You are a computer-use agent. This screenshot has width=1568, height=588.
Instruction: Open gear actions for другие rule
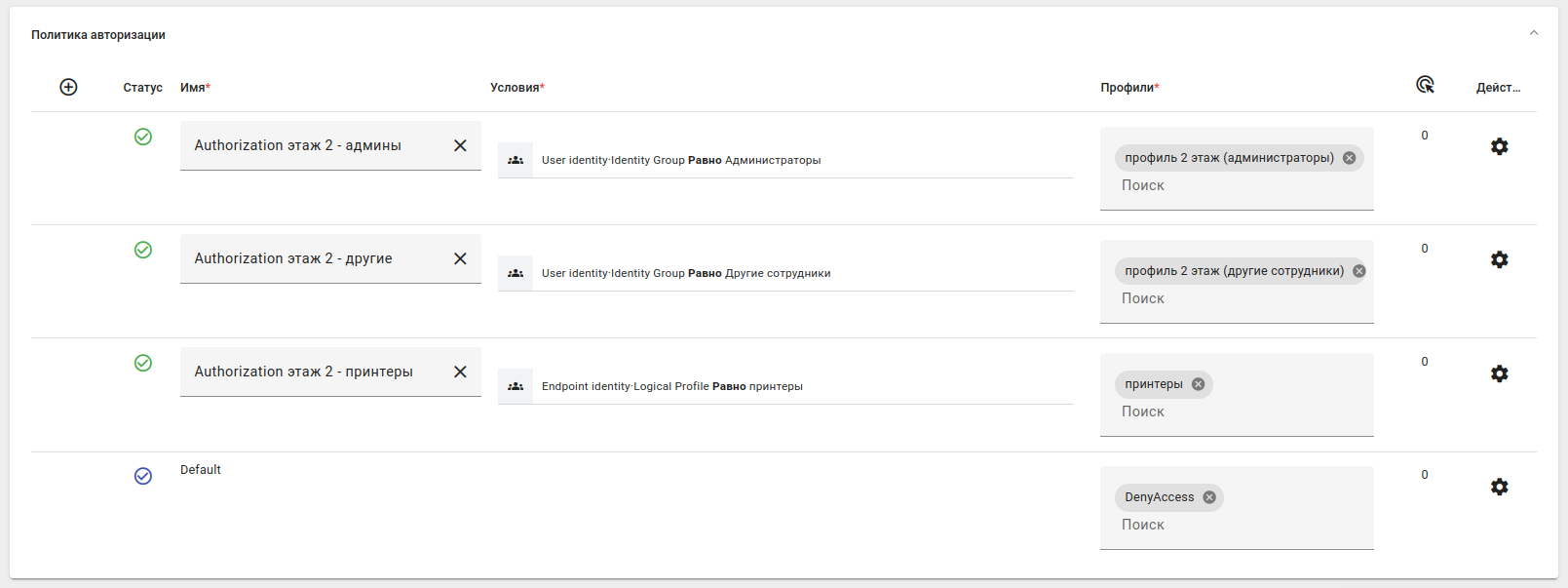pyautogui.click(x=1499, y=259)
